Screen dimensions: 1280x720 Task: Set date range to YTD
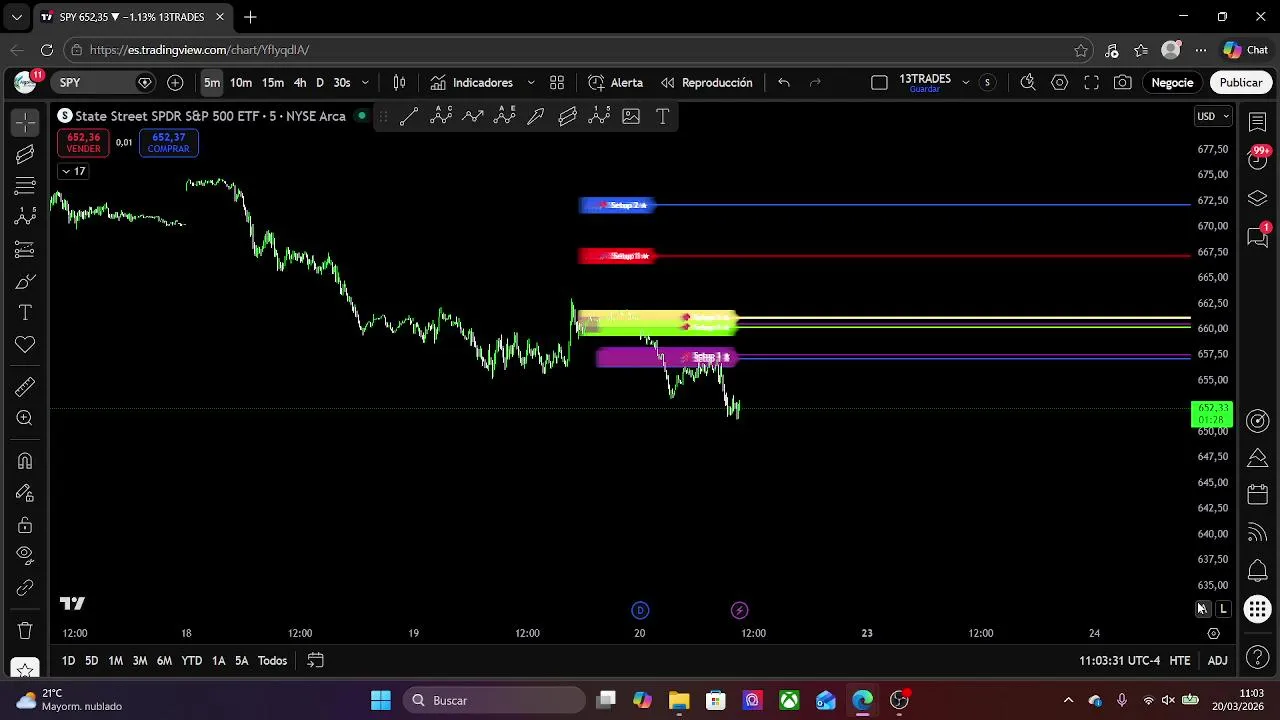[x=191, y=661]
